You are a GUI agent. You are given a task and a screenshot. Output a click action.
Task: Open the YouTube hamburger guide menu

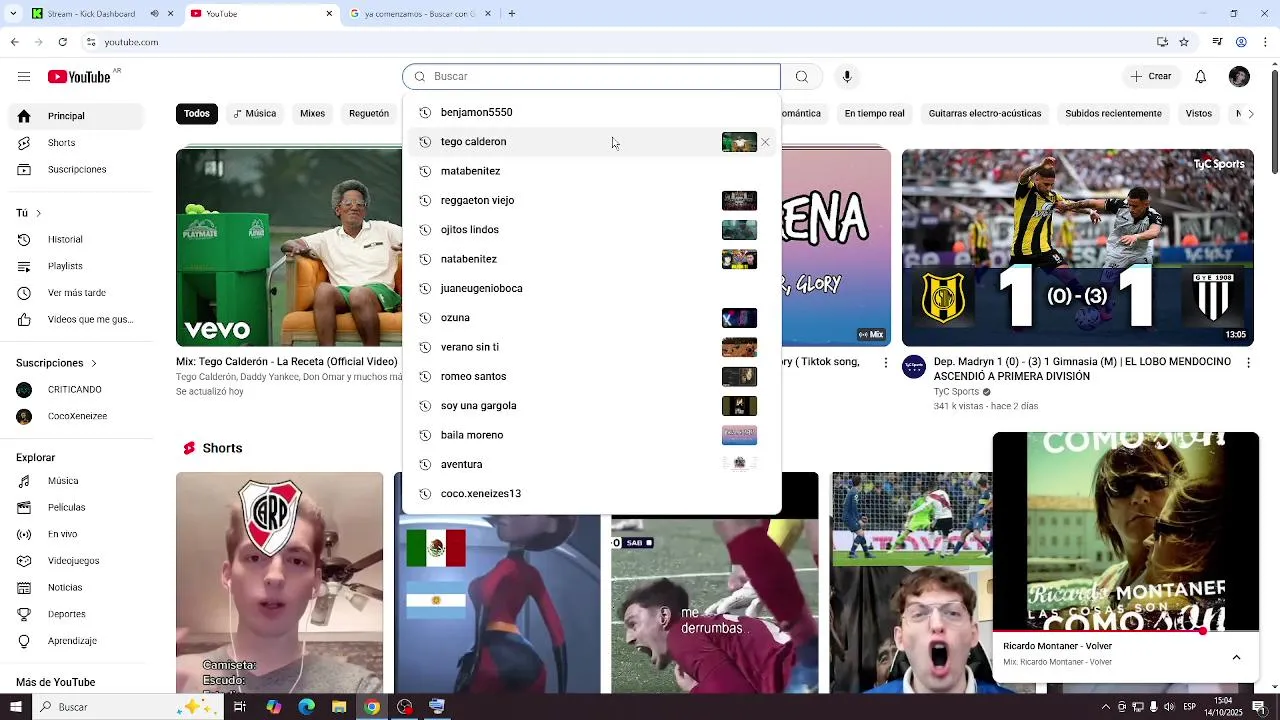(x=24, y=77)
